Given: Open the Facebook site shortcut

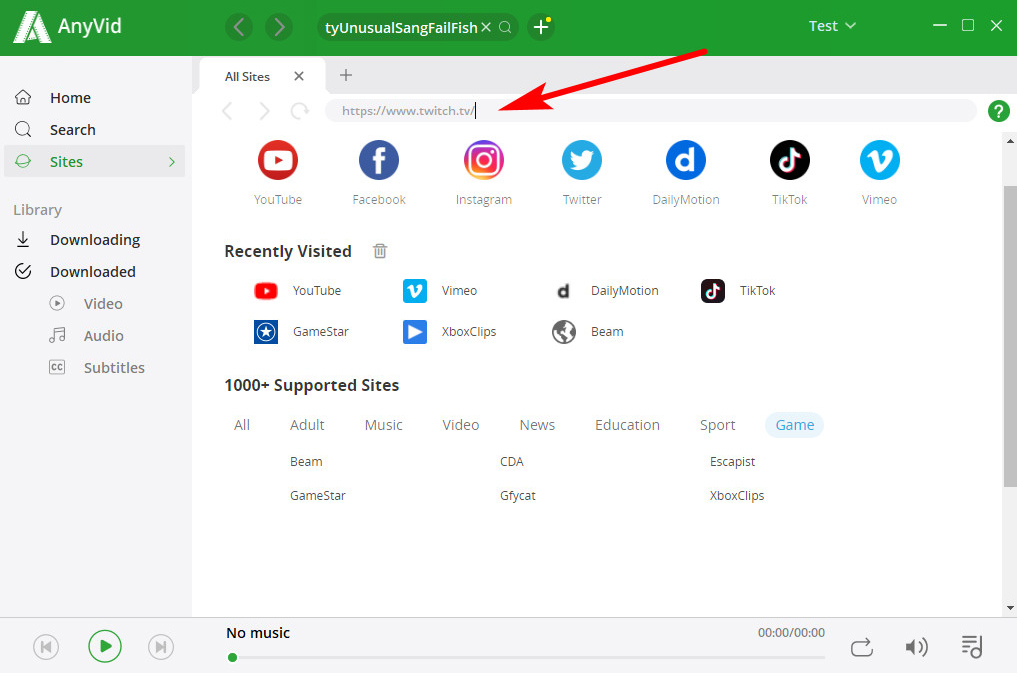Looking at the screenshot, I should coord(379,160).
